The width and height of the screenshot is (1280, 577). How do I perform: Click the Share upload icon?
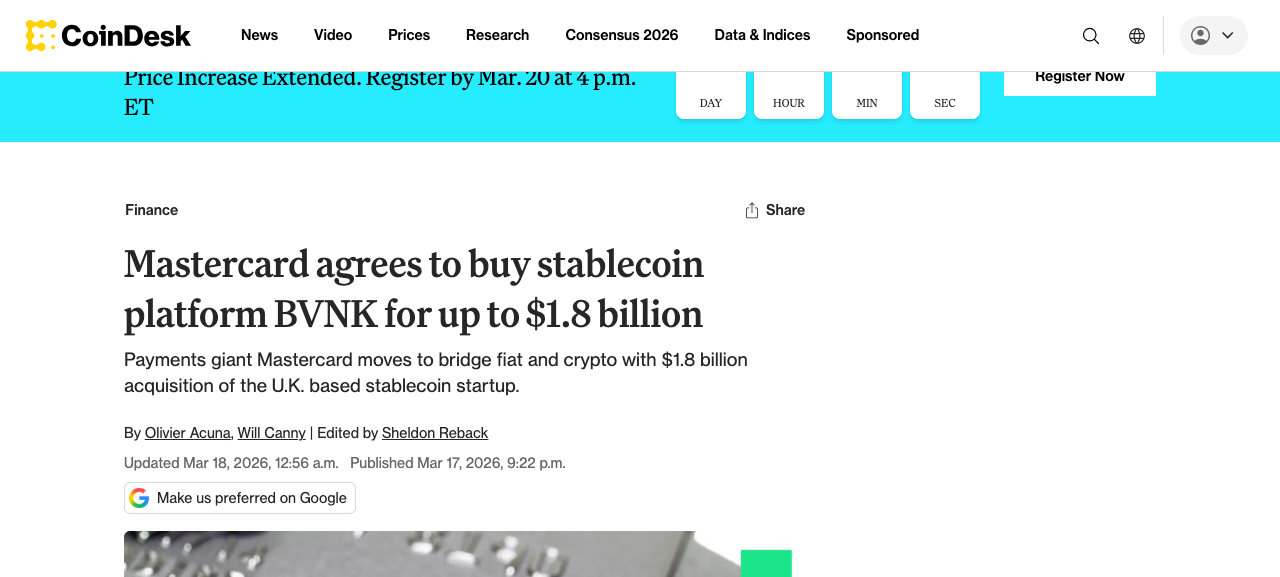click(752, 210)
